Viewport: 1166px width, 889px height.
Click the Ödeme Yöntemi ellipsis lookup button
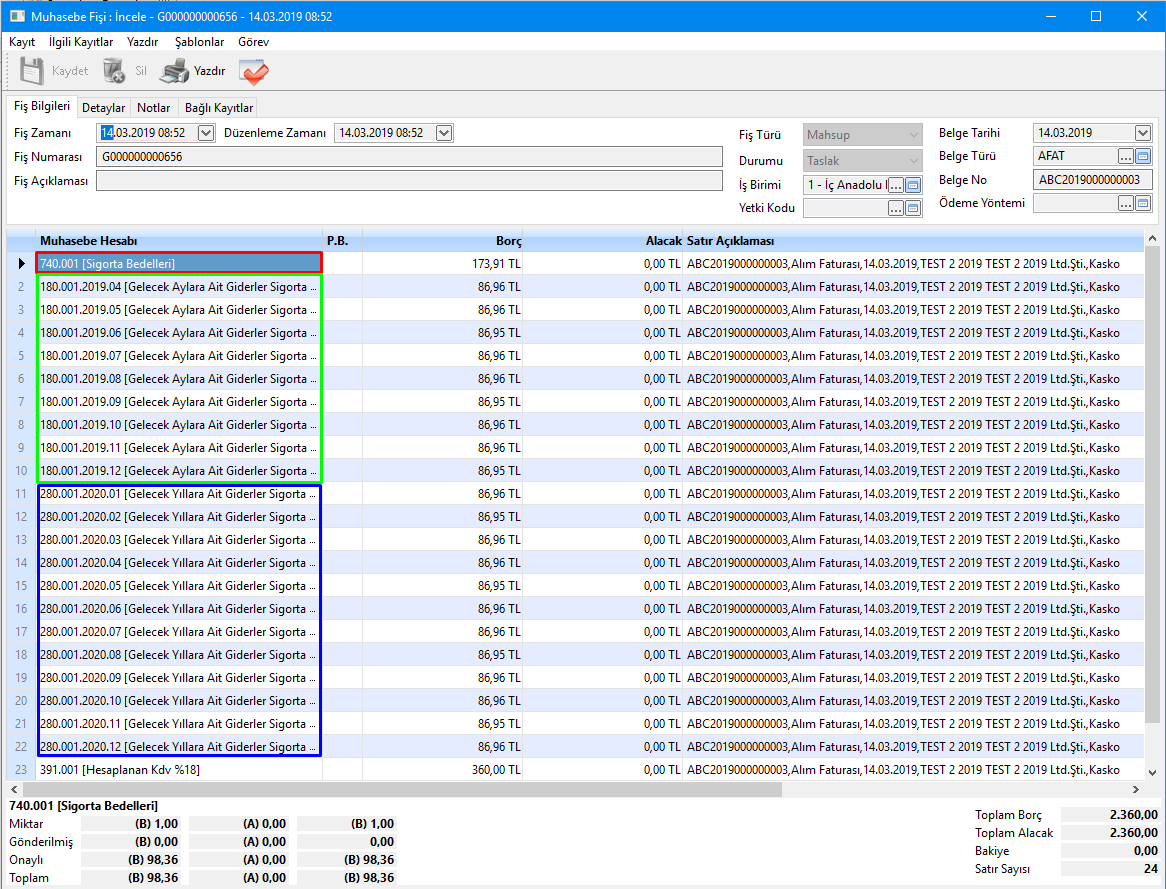click(1126, 203)
